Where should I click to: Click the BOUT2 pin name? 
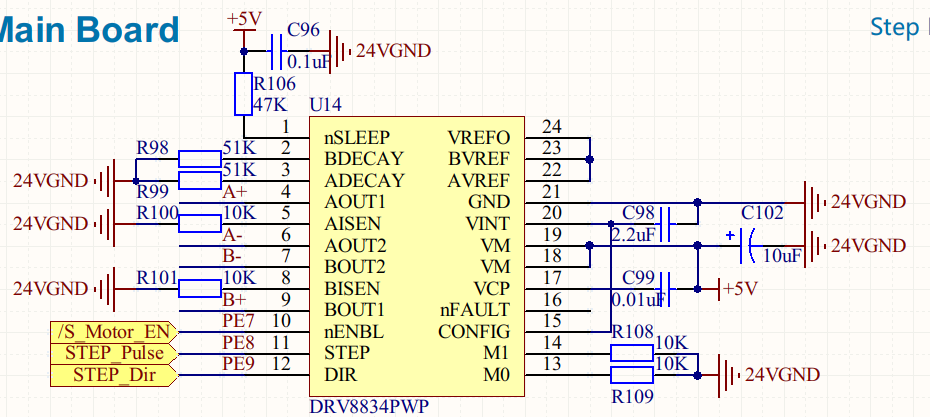click(x=355, y=267)
